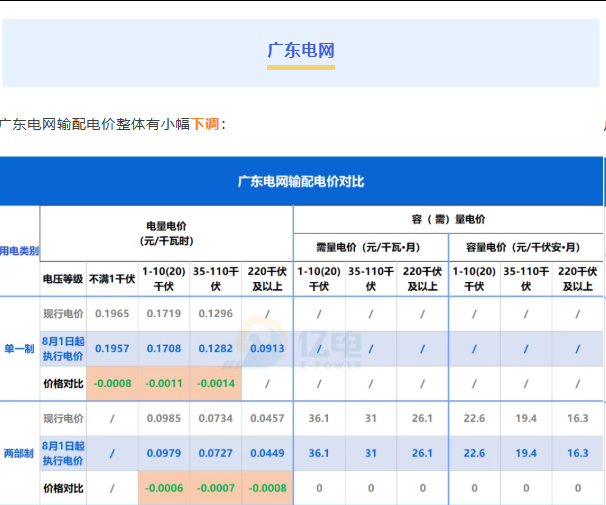Image resolution: width=606 pixels, height=505 pixels.
Task: Select the value 0.0734
Action: click(x=216, y=418)
